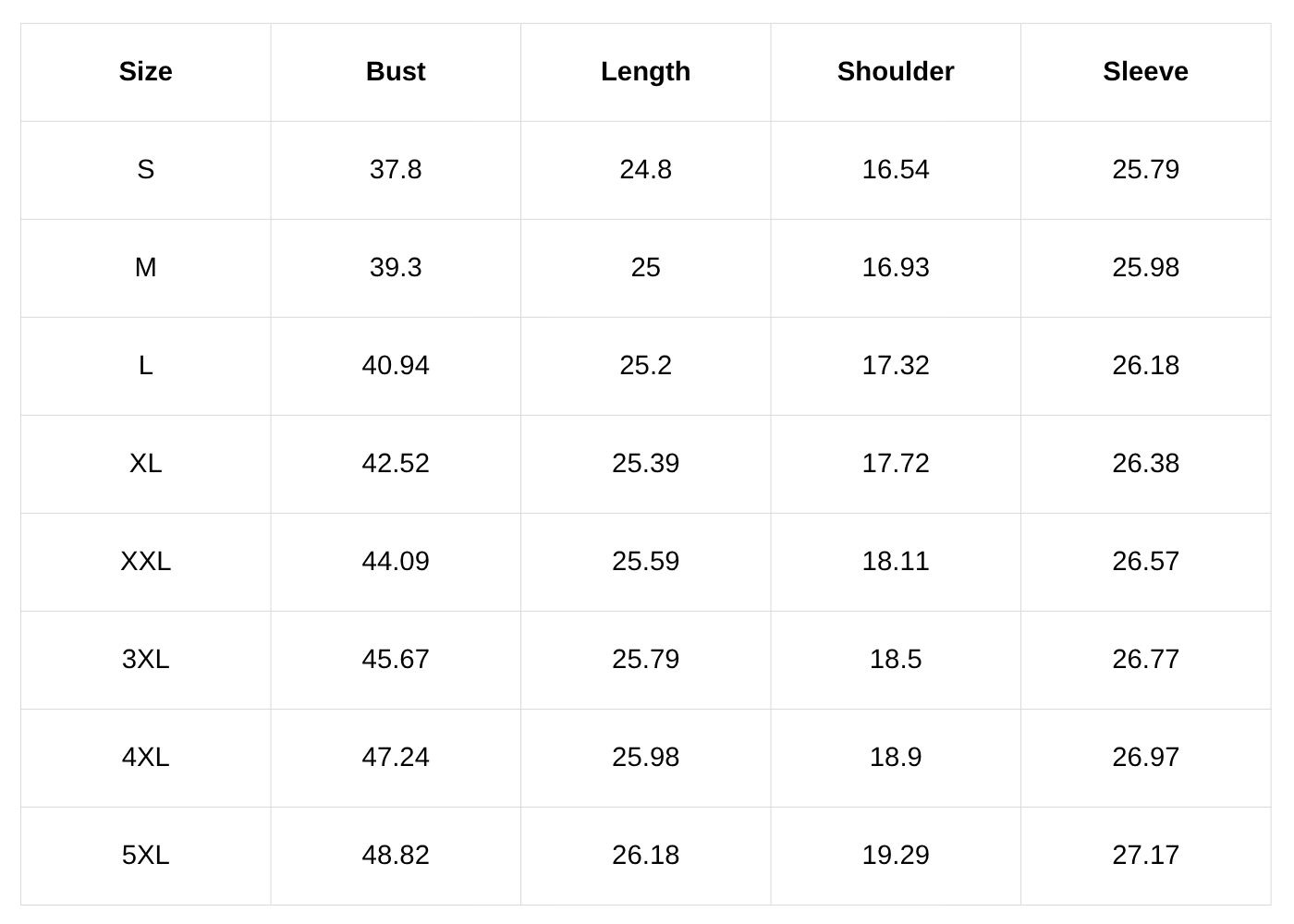Click the shoulder value 19.29
The image size is (1294, 924).
pos(896,856)
